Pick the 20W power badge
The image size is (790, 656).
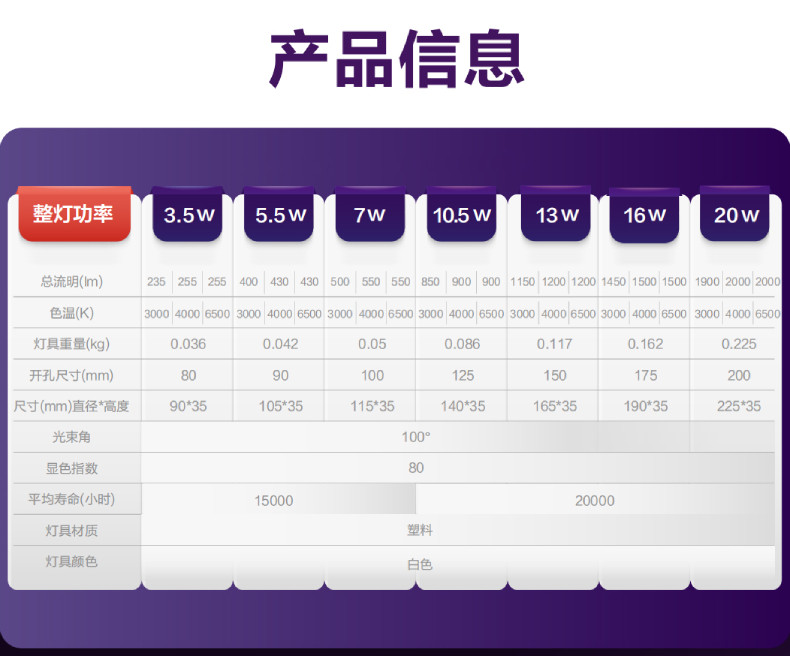(x=735, y=215)
